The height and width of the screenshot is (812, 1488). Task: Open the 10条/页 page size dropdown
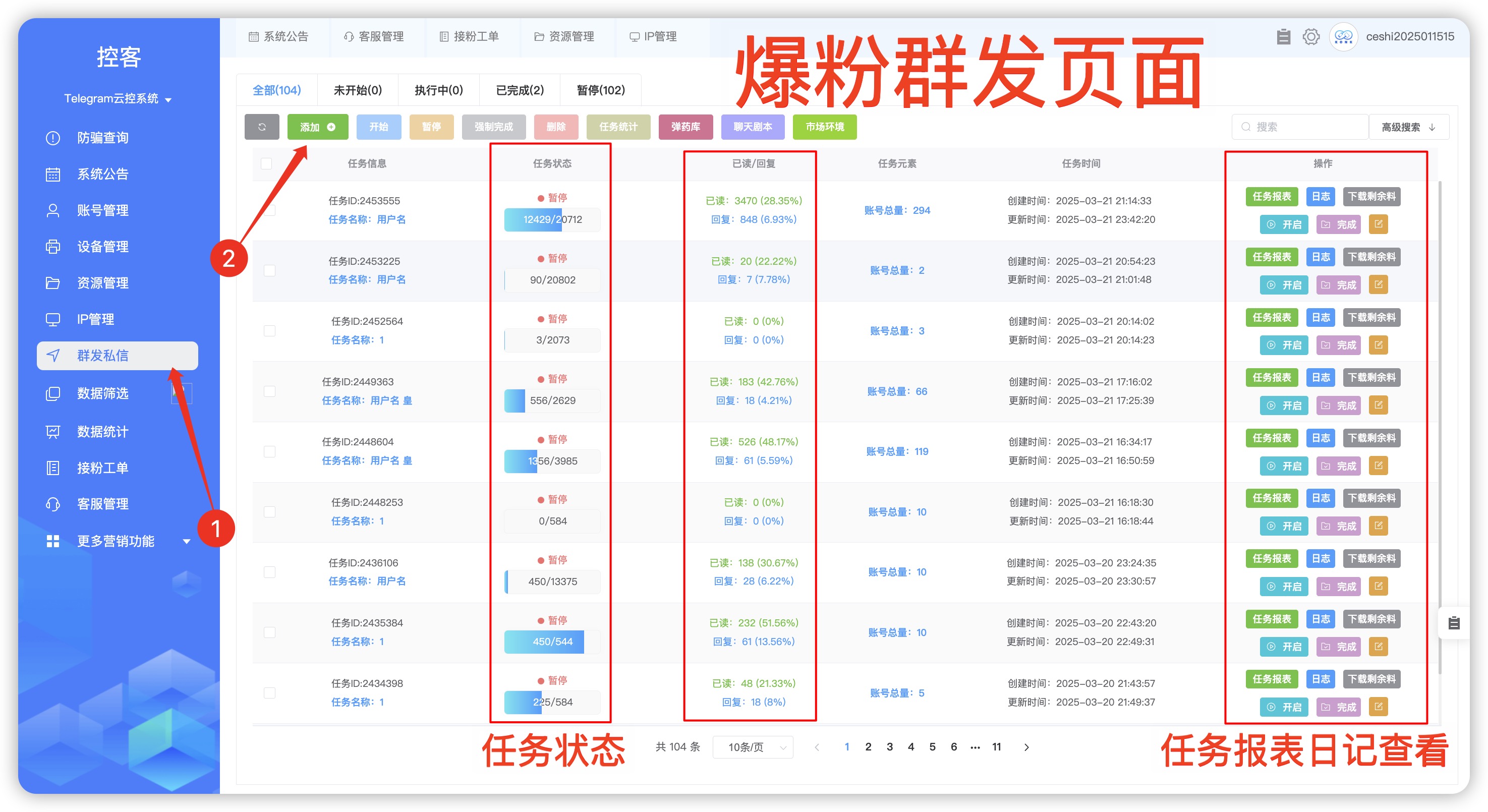[x=753, y=747]
